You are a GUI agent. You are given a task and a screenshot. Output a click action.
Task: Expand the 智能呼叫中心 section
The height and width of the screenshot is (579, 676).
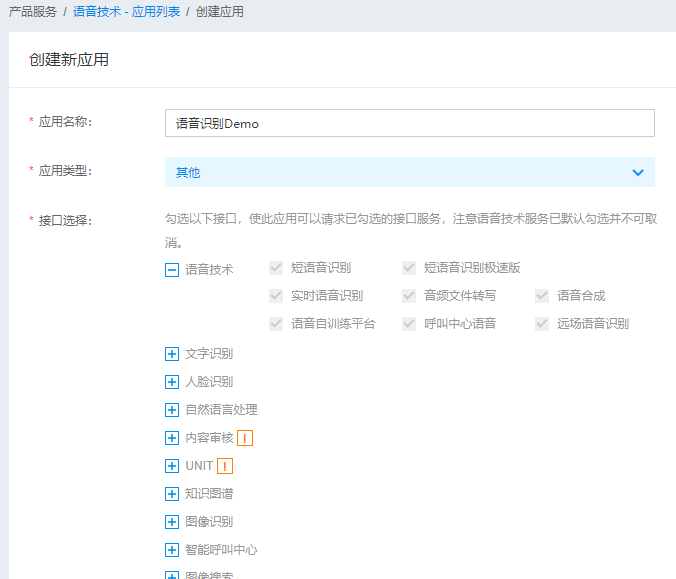[x=172, y=550]
